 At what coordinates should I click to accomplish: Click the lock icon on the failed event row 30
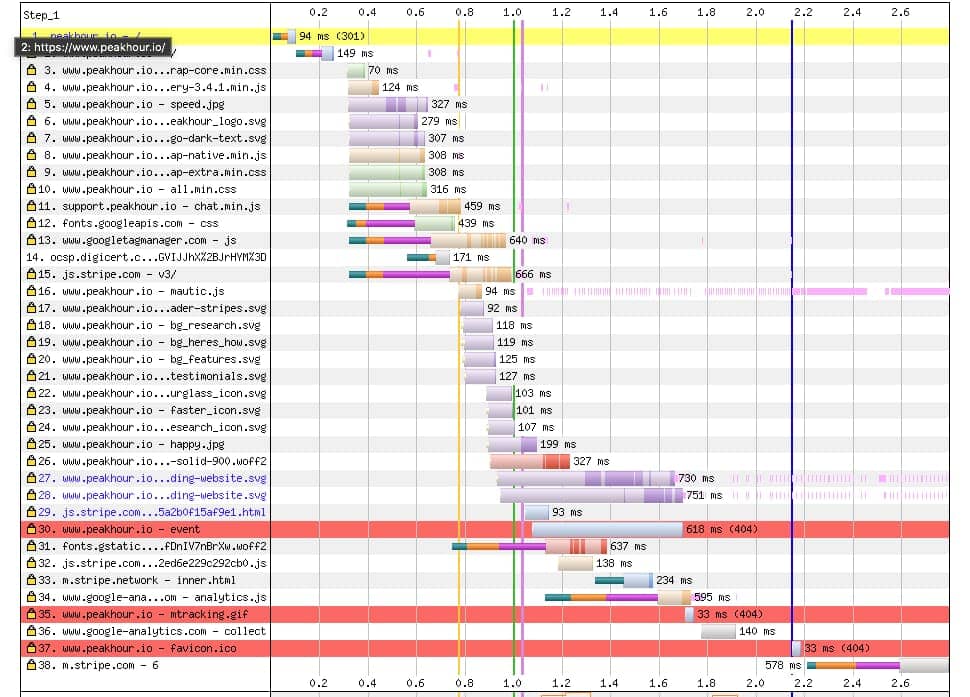[x=32, y=529]
